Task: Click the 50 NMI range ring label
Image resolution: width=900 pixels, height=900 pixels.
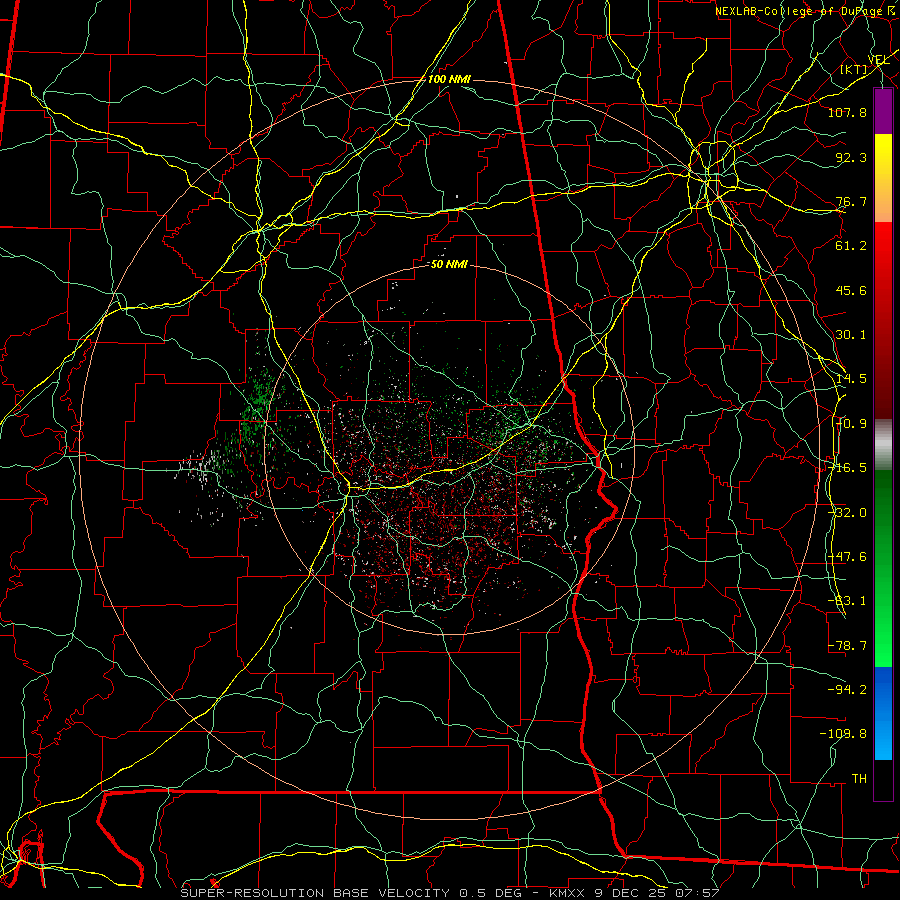Action: tap(449, 265)
